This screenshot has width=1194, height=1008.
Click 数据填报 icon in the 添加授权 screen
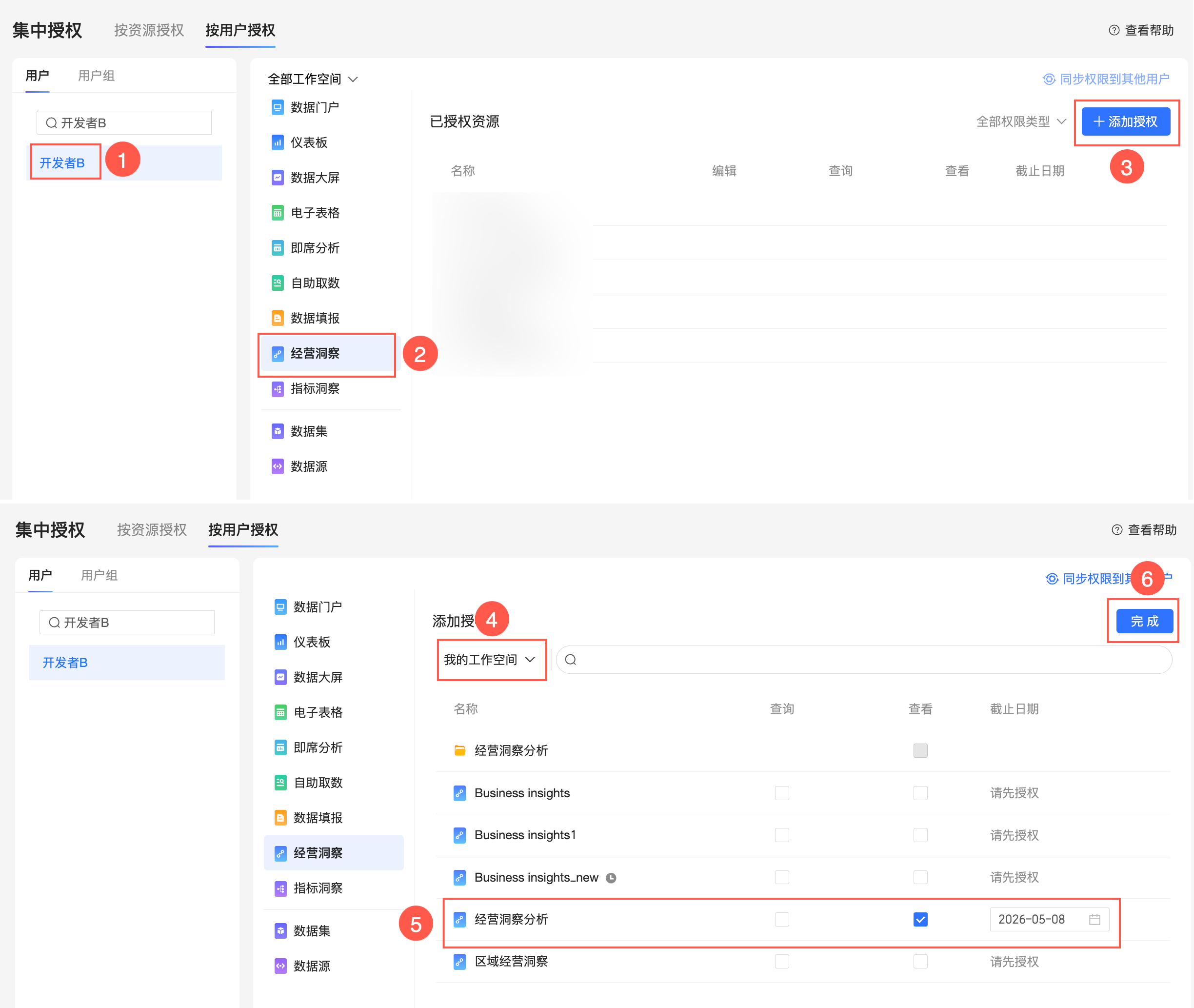pyautogui.click(x=280, y=818)
